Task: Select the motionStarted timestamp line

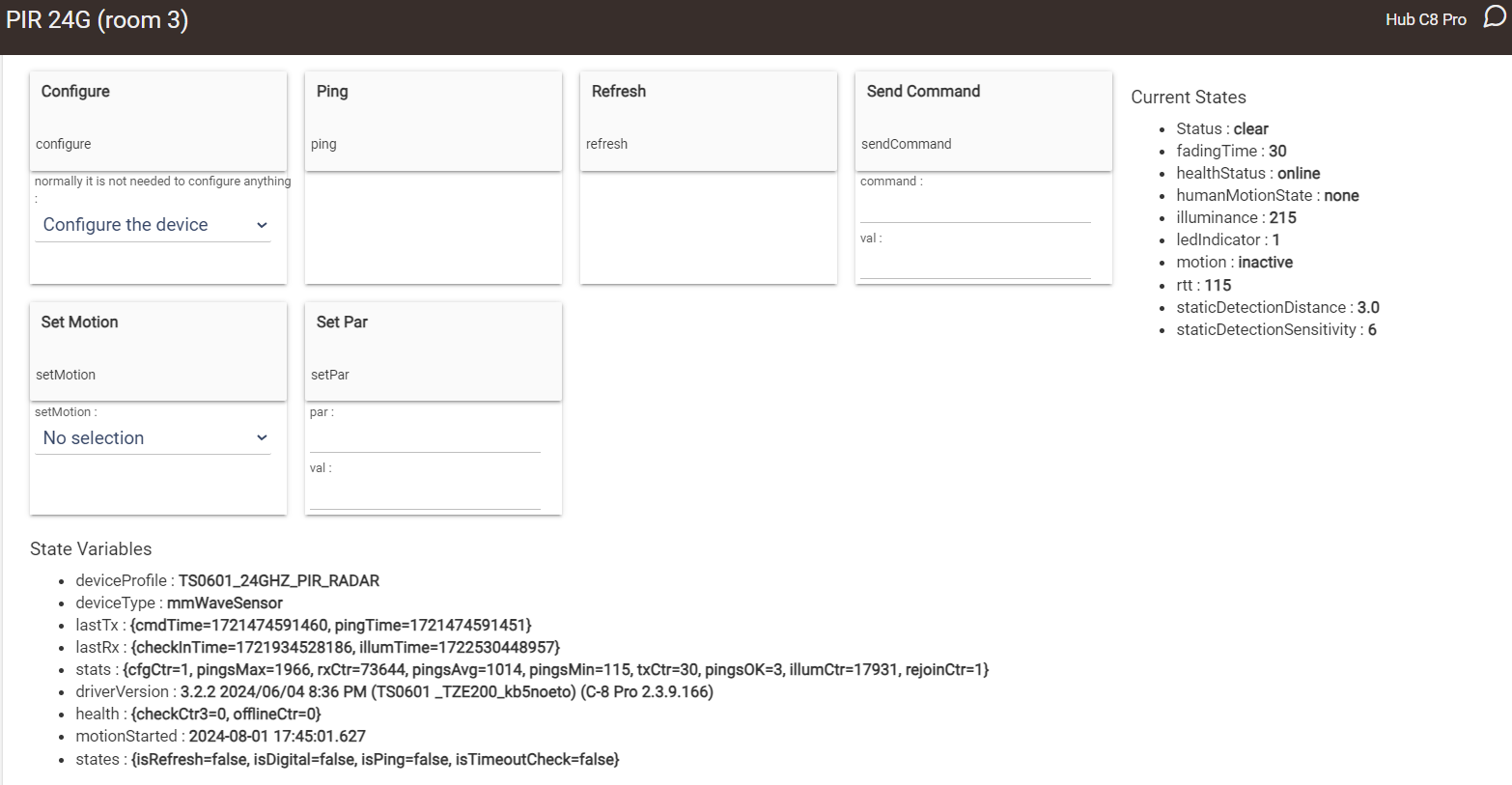Action: click(x=220, y=736)
